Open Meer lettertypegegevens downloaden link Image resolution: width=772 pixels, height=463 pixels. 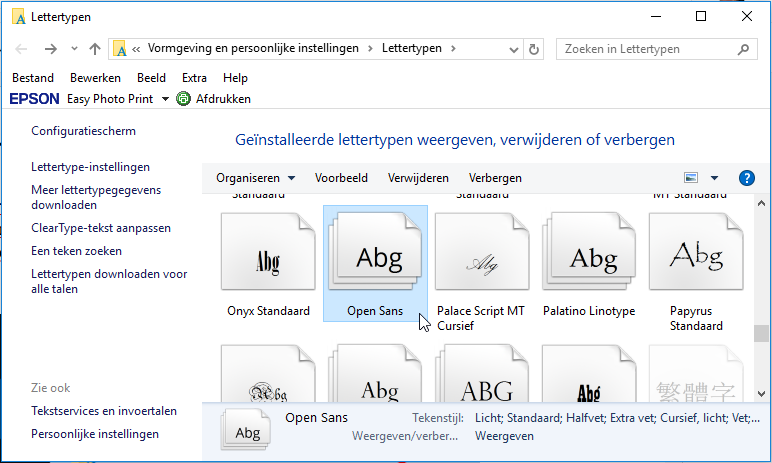(96, 198)
